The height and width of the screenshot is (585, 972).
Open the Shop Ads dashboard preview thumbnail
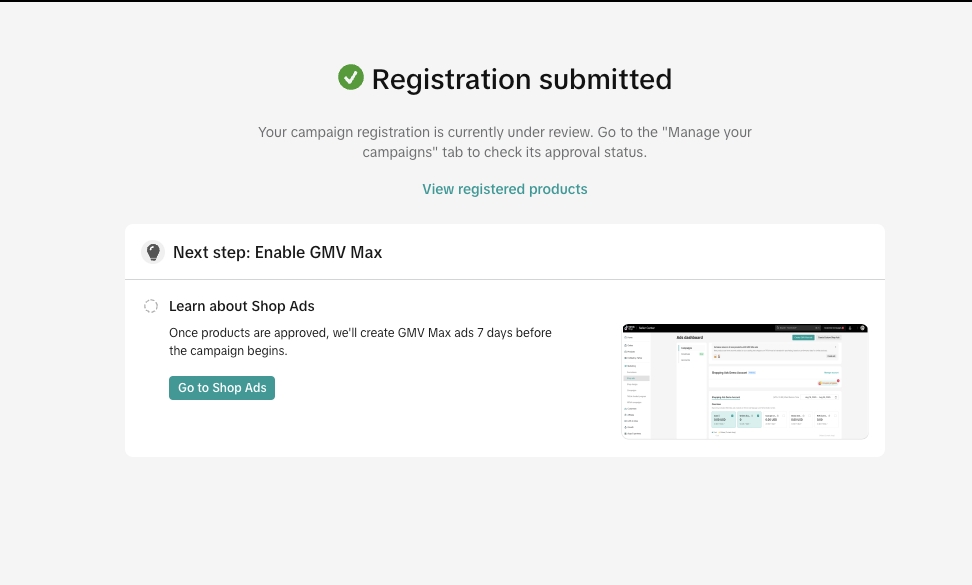[744, 381]
